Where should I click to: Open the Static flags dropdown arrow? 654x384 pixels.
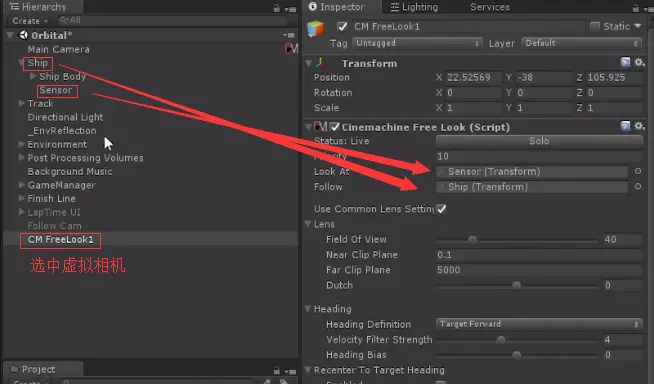[x=638, y=26]
